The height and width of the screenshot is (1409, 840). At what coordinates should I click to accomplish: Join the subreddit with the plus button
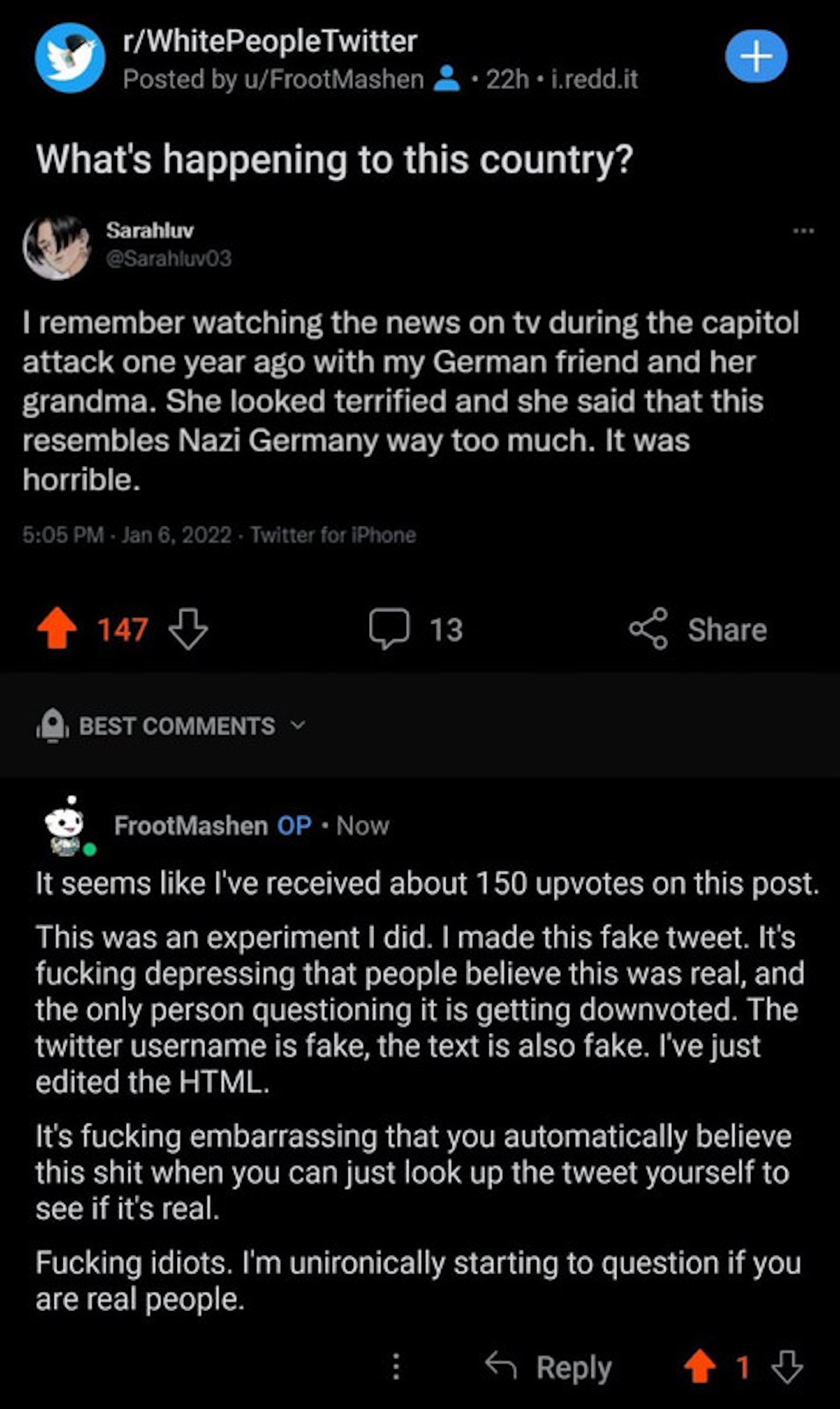click(x=755, y=57)
